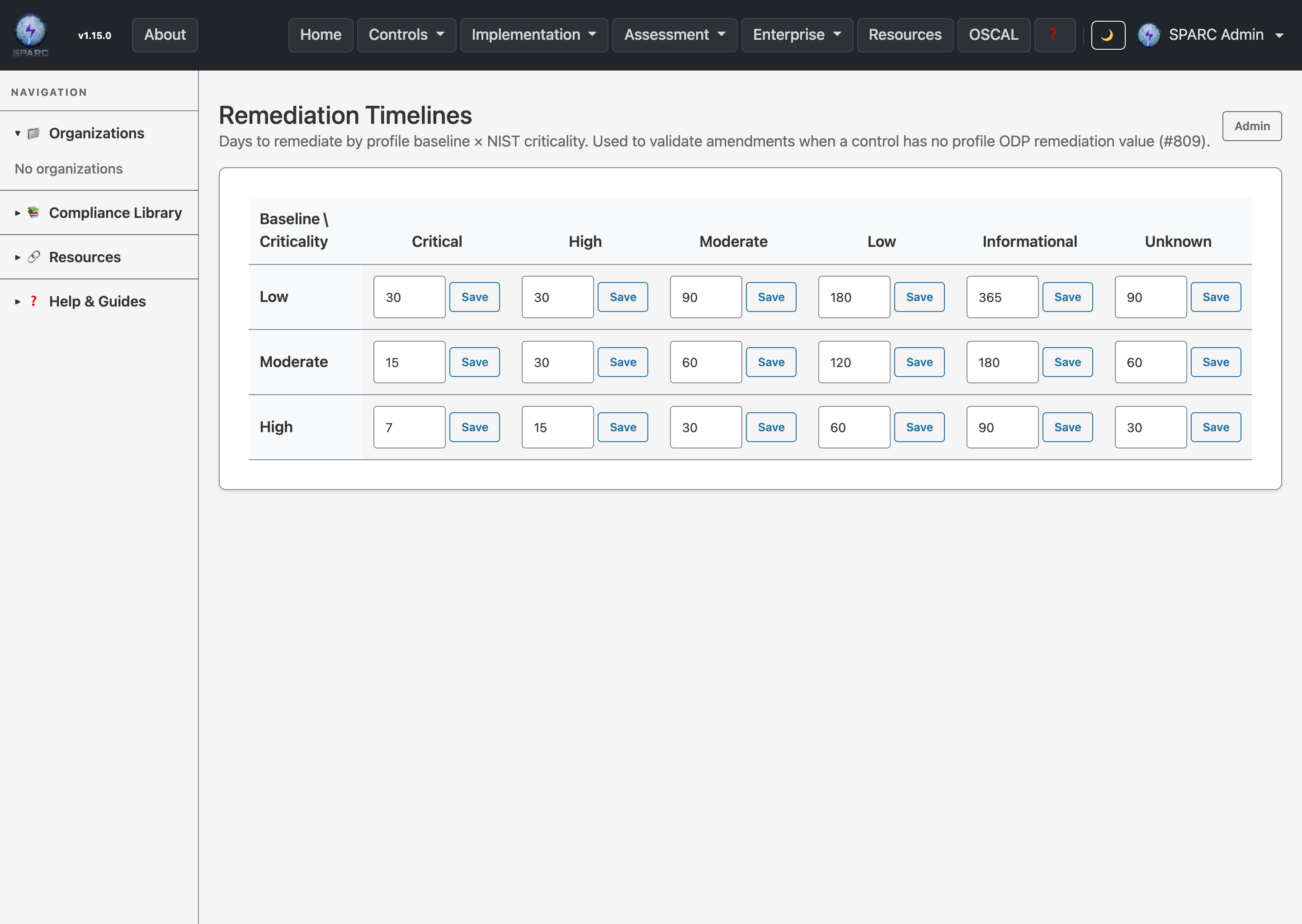1302x924 pixels.
Task: Click the v1.15.0 version label
Action: point(94,35)
